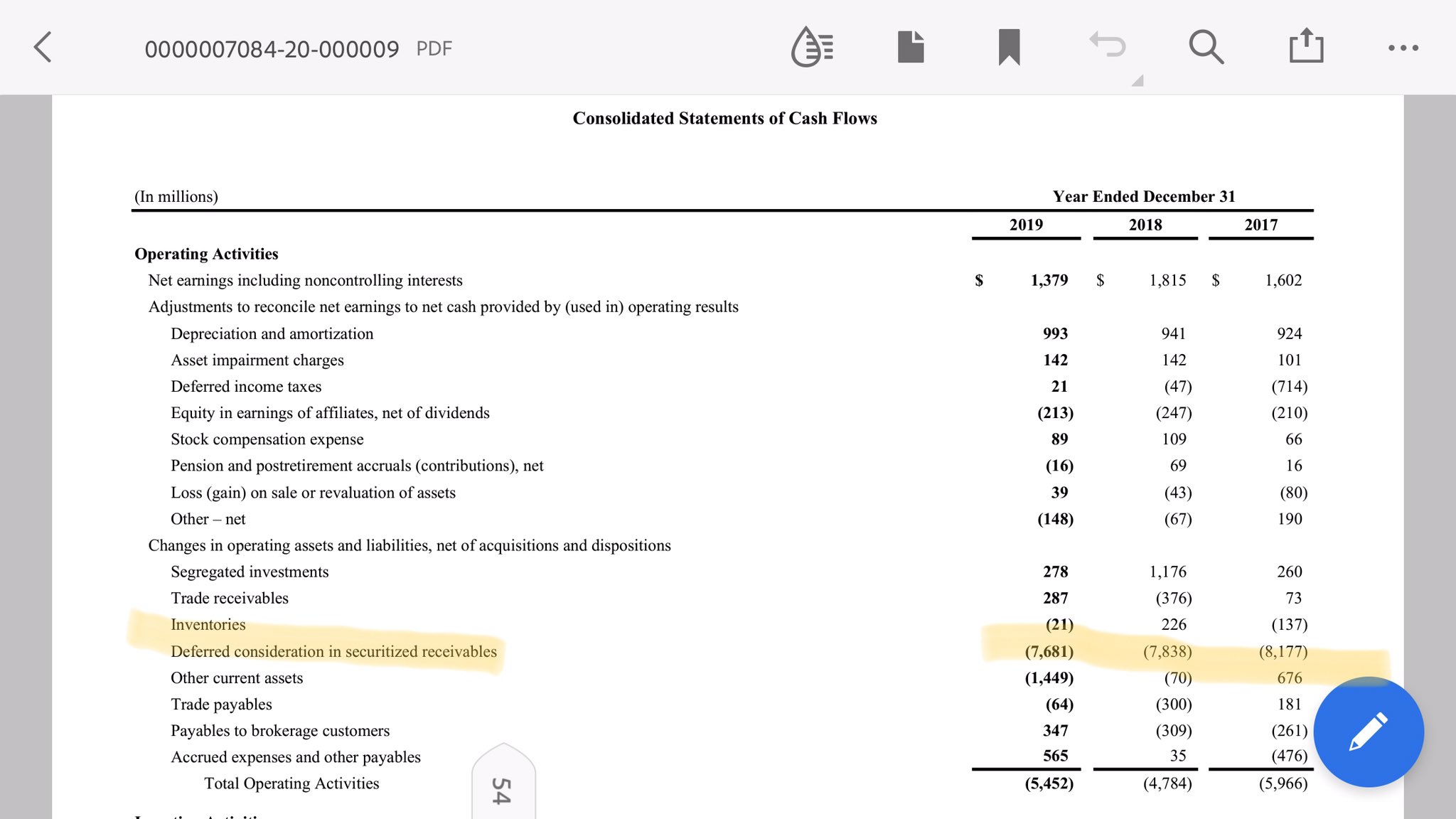The height and width of the screenshot is (819, 1456).
Task: Click the undo arrow icon
Action: coord(1108,45)
